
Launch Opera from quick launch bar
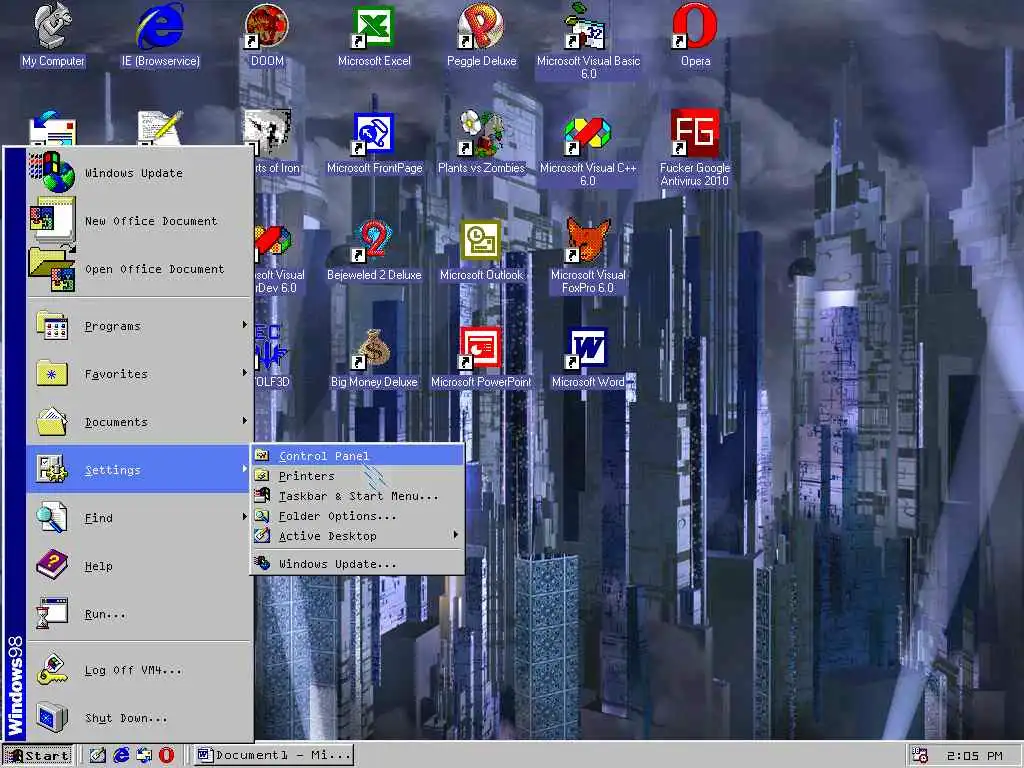(167, 755)
